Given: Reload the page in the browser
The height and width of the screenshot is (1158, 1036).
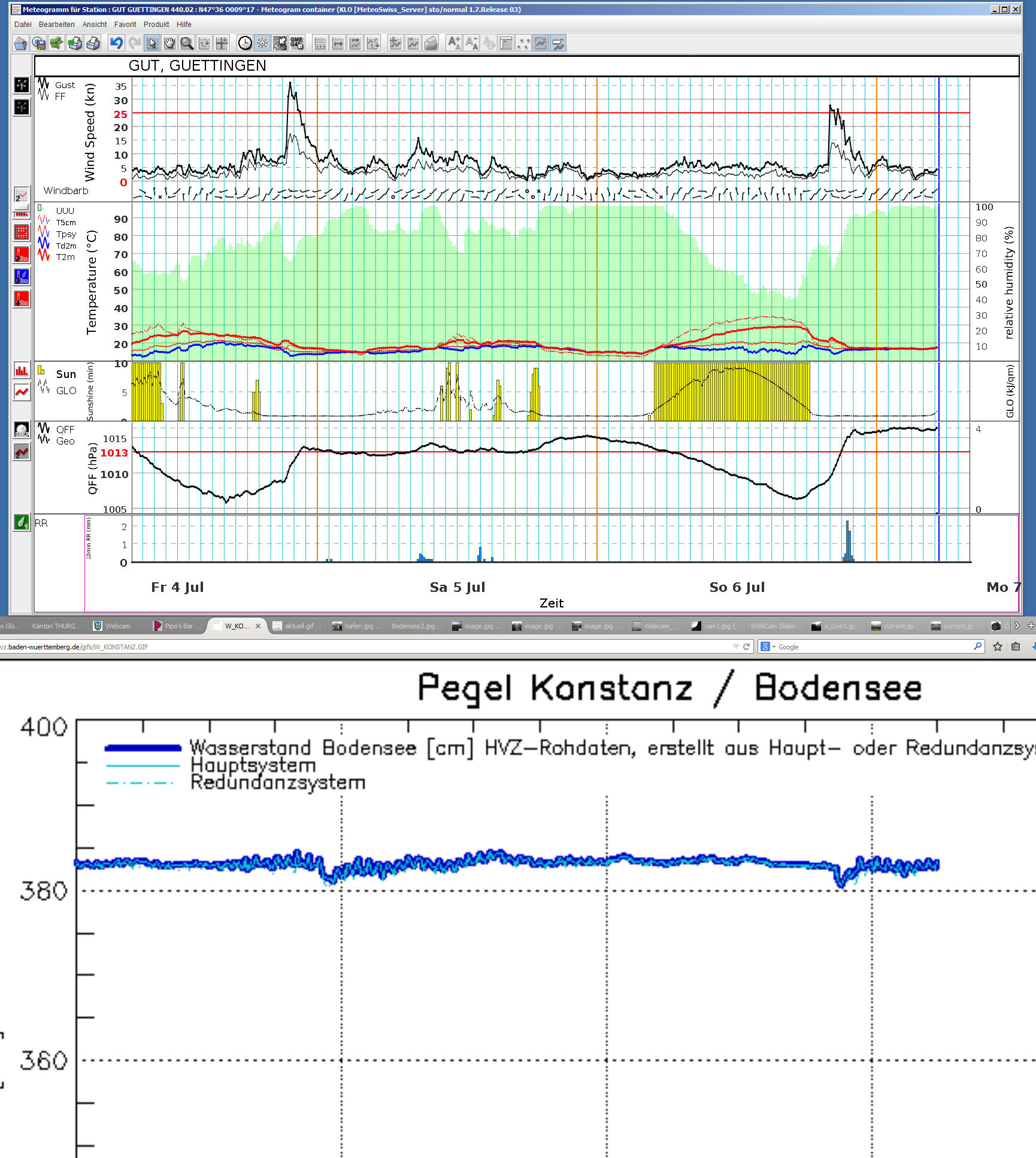Looking at the screenshot, I should (747, 647).
